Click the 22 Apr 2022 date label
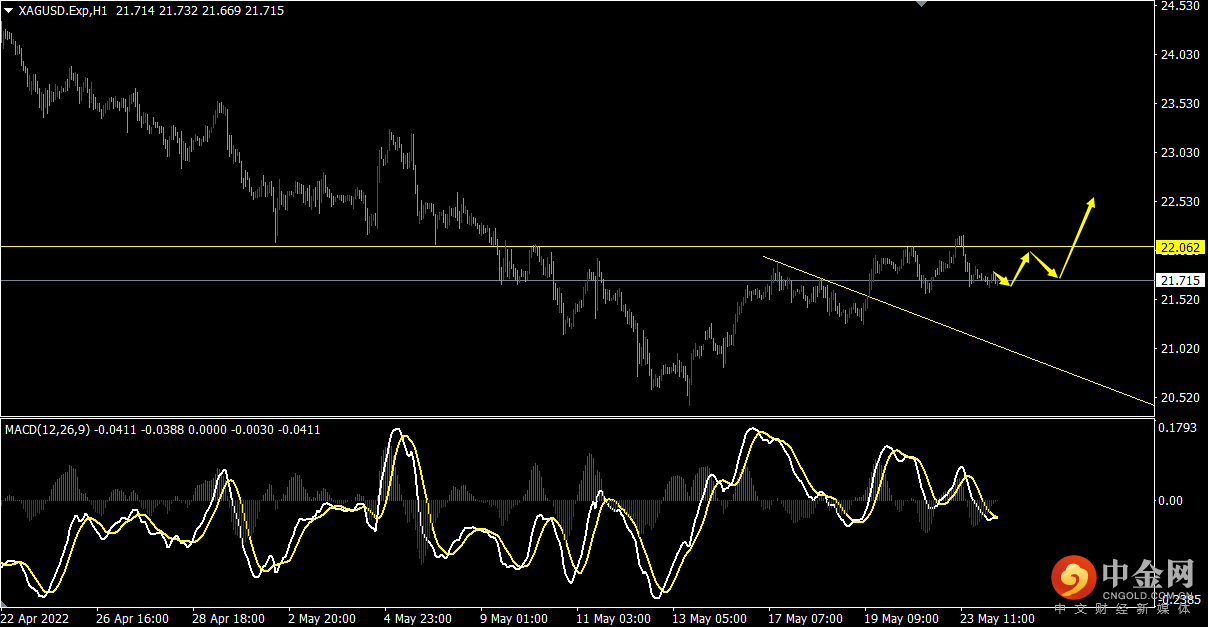 point(38,619)
